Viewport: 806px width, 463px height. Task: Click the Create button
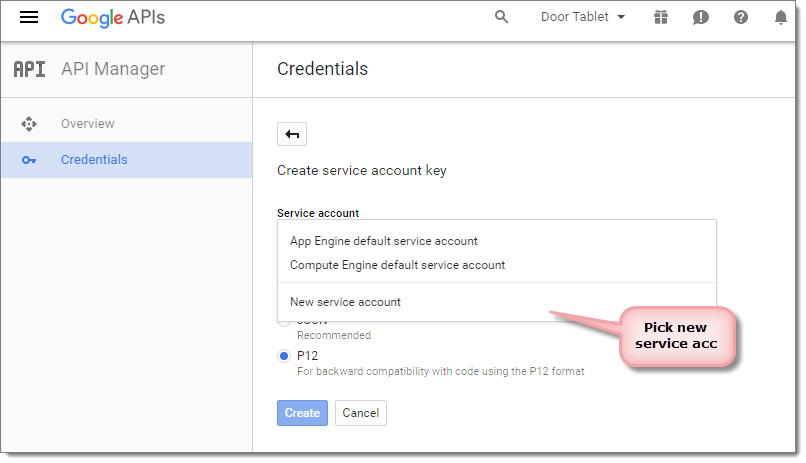[302, 413]
